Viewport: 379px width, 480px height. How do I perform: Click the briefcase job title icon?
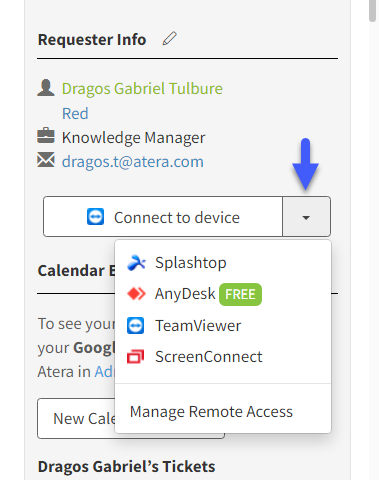(x=46, y=135)
